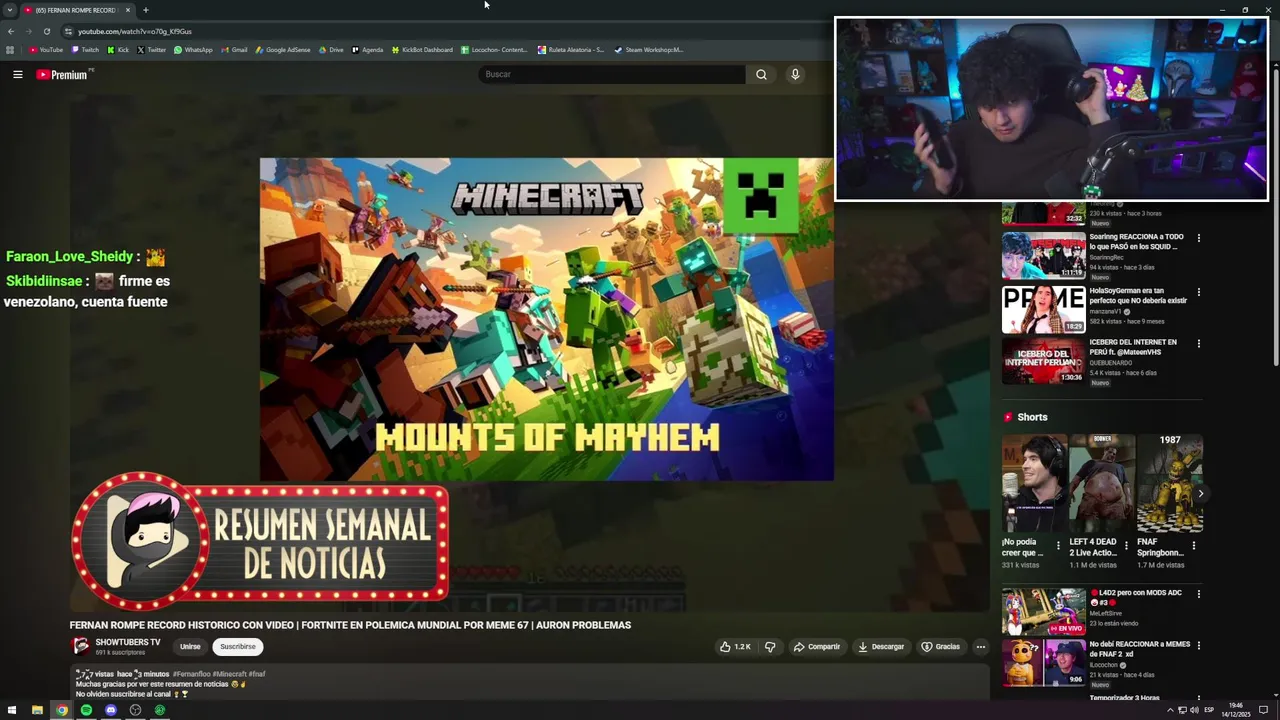Open the LEFT 4 DEAD 2 short

1101,484
